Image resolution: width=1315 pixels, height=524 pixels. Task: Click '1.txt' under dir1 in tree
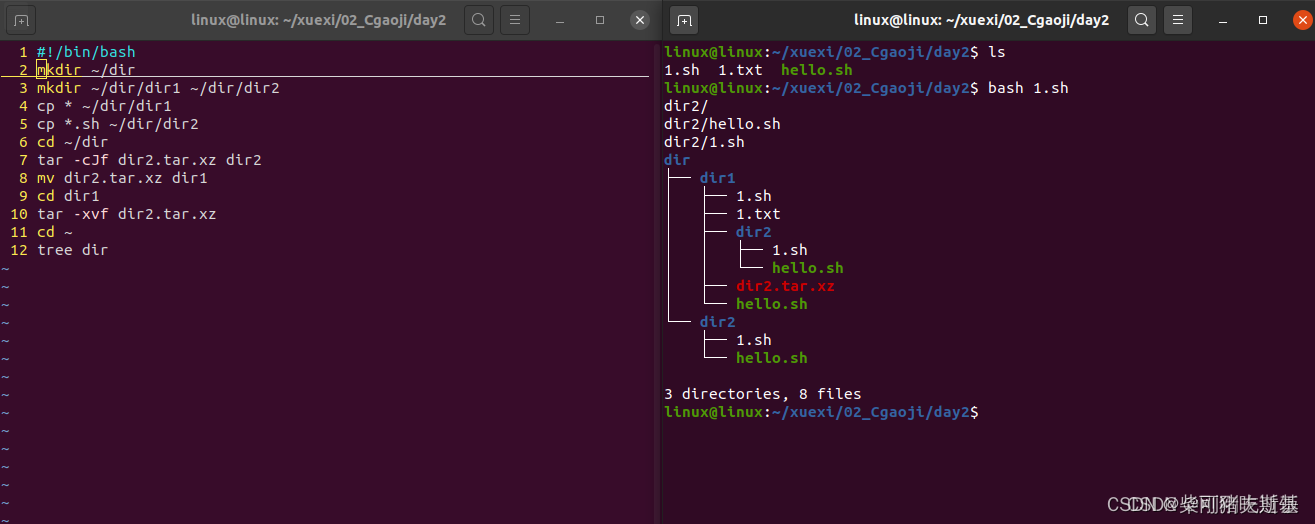[758, 214]
